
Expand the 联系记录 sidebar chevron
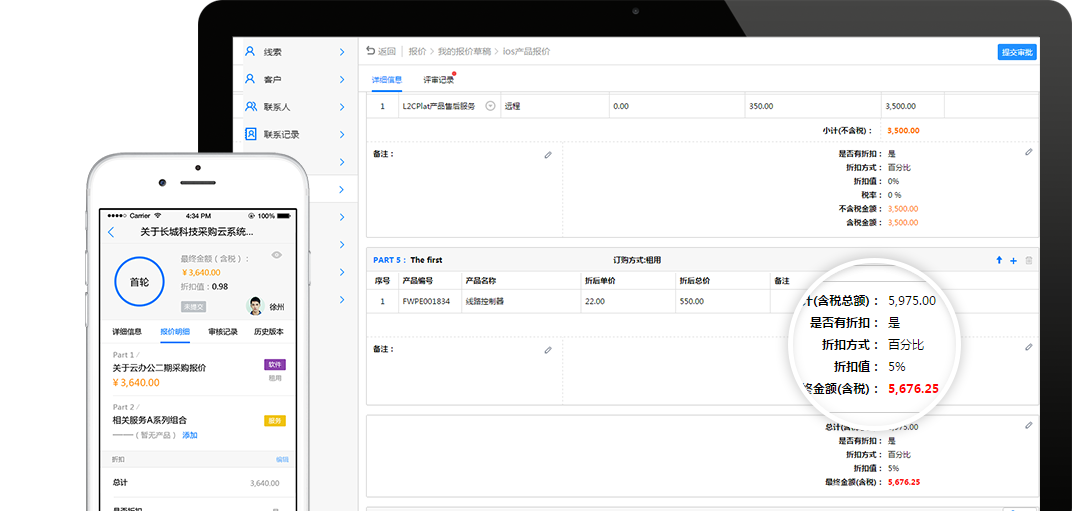[342, 134]
